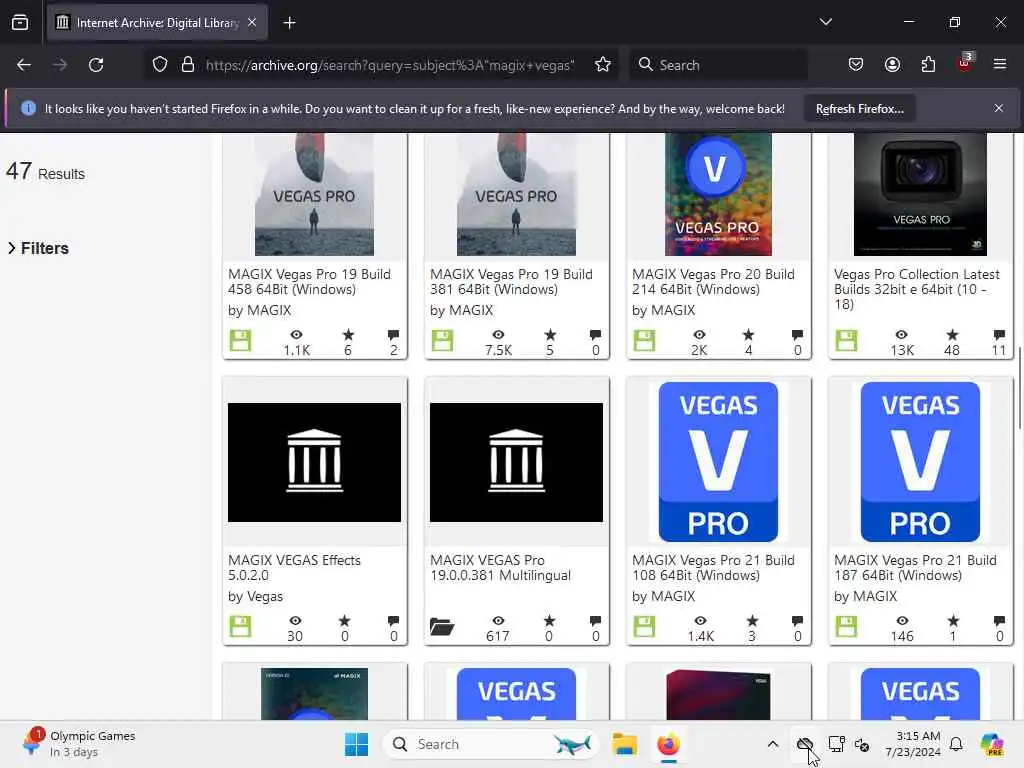The width and height of the screenshot is (1024, 768).
Task: Click views eye icon on VEGAS Effects card
Action: pyautogui.click(x=295, y=620)
